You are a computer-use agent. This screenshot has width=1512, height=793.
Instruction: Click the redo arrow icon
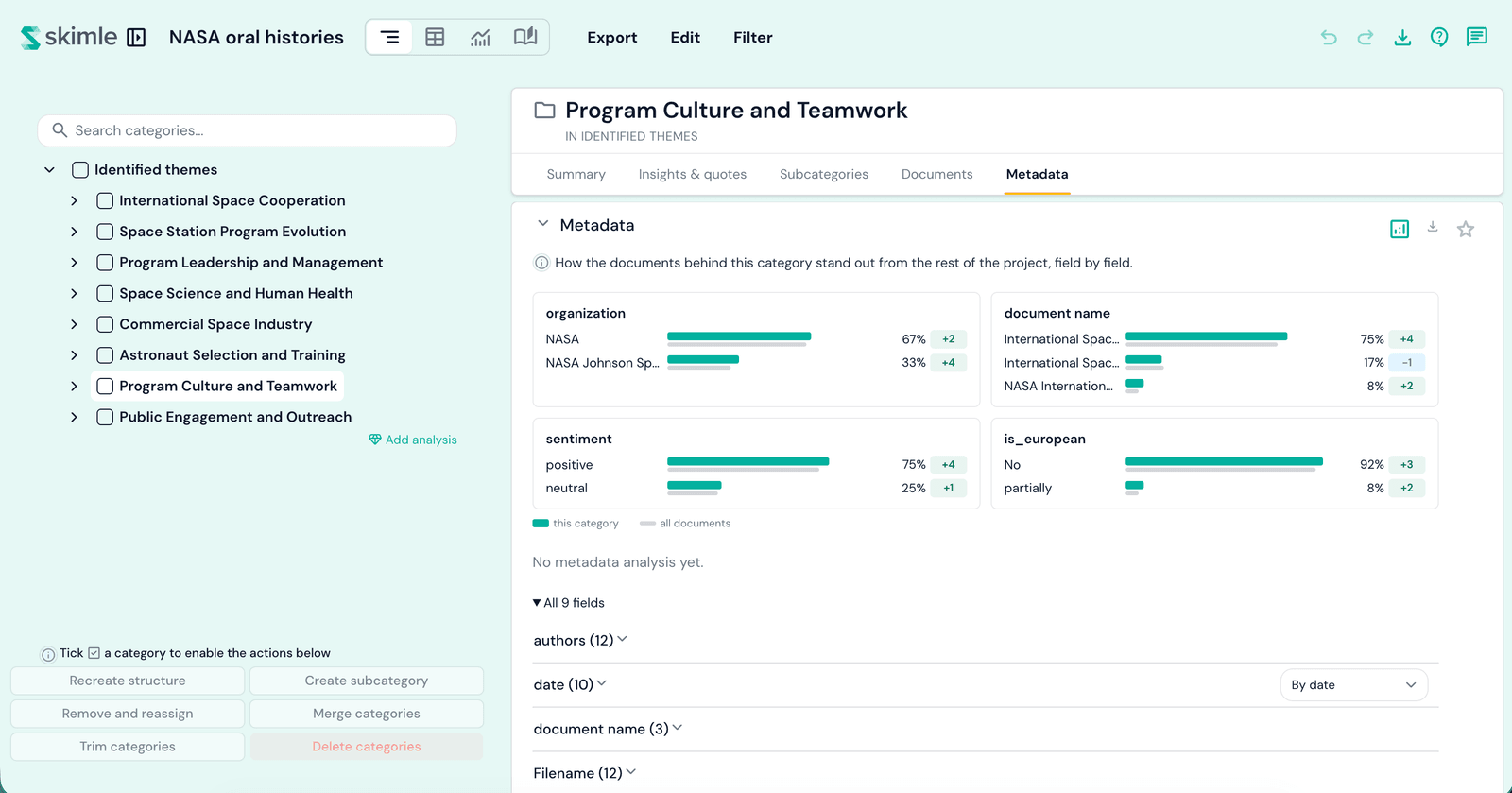click(1366, 37)
